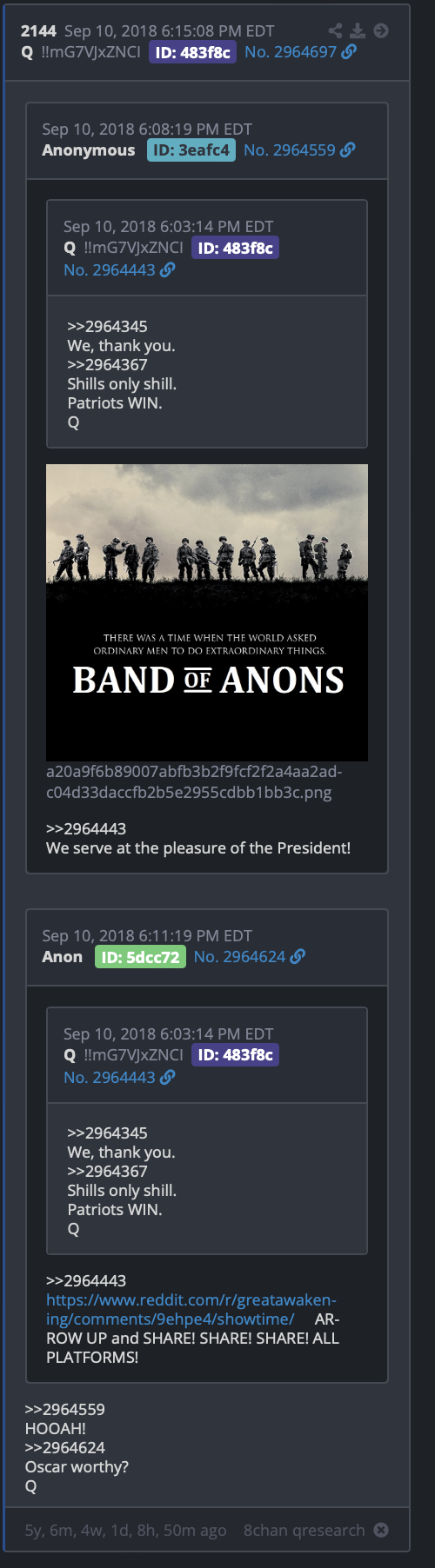Click the circled X icon near 8chan qresearch

[x=381, y=1530]
